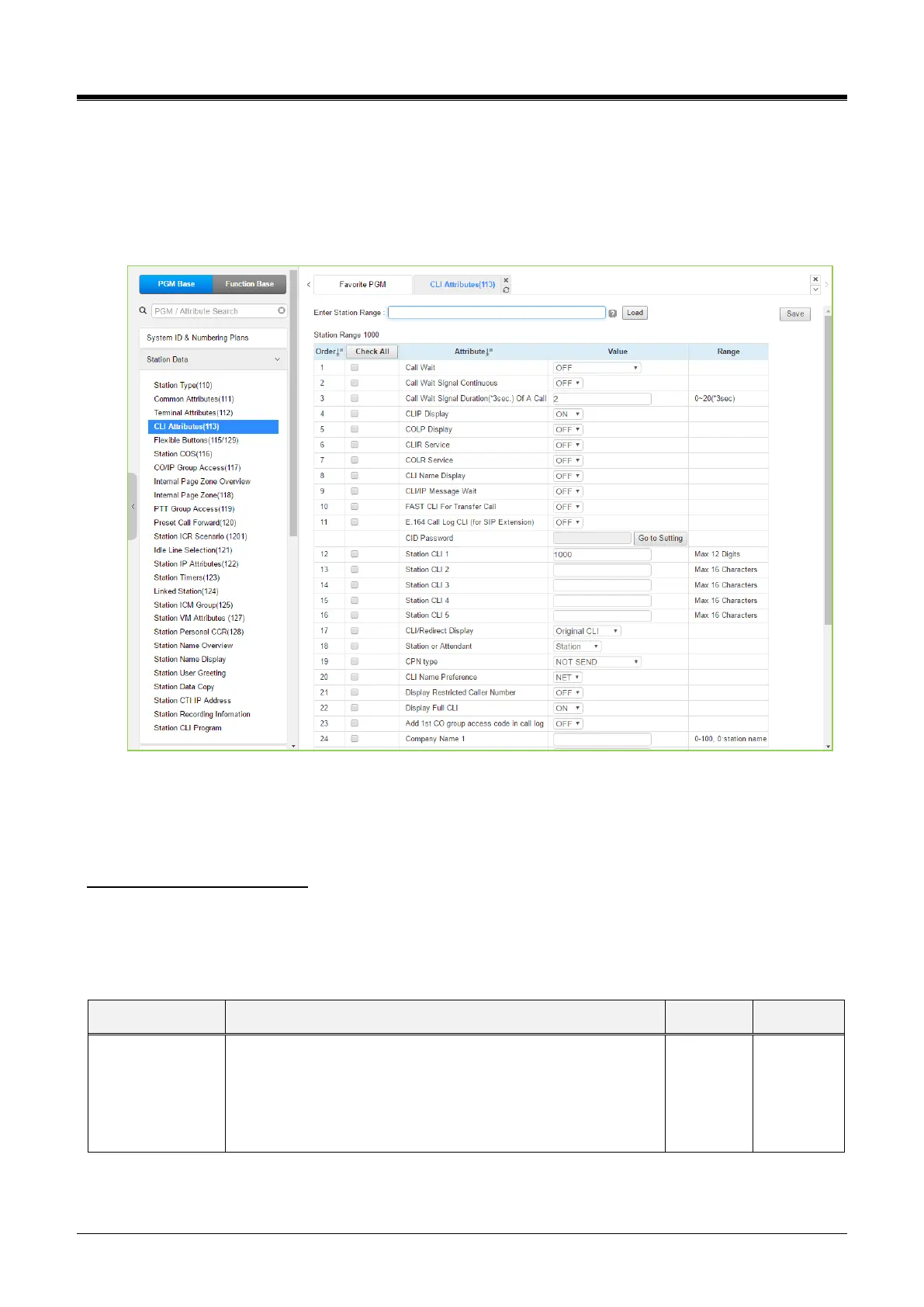This screenshot has height=1307, width=924.
Task: Tick the Display Full CLI checkbox
Action: 355,708
